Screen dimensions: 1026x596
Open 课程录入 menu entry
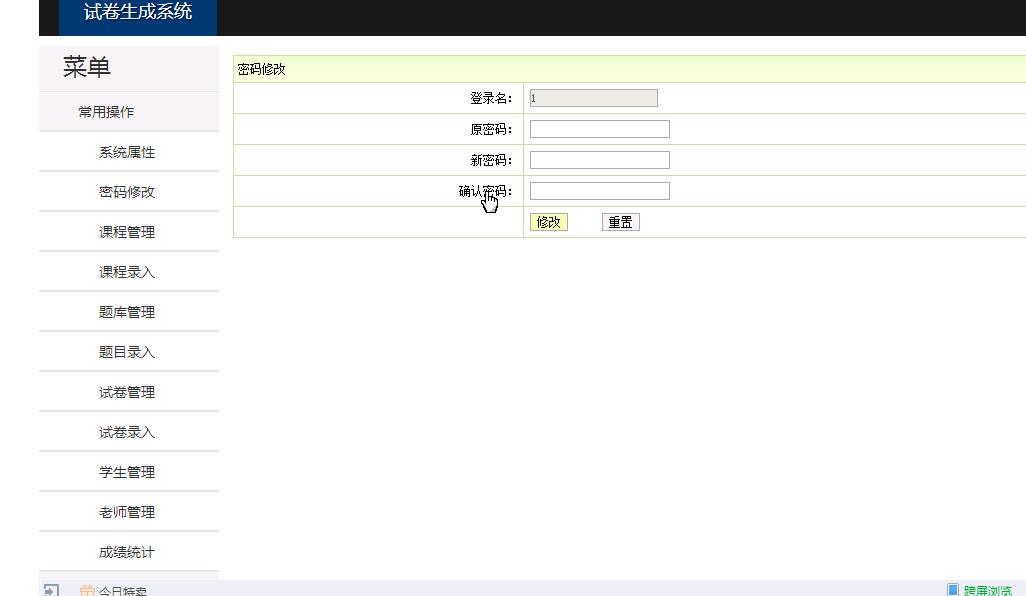127,272
